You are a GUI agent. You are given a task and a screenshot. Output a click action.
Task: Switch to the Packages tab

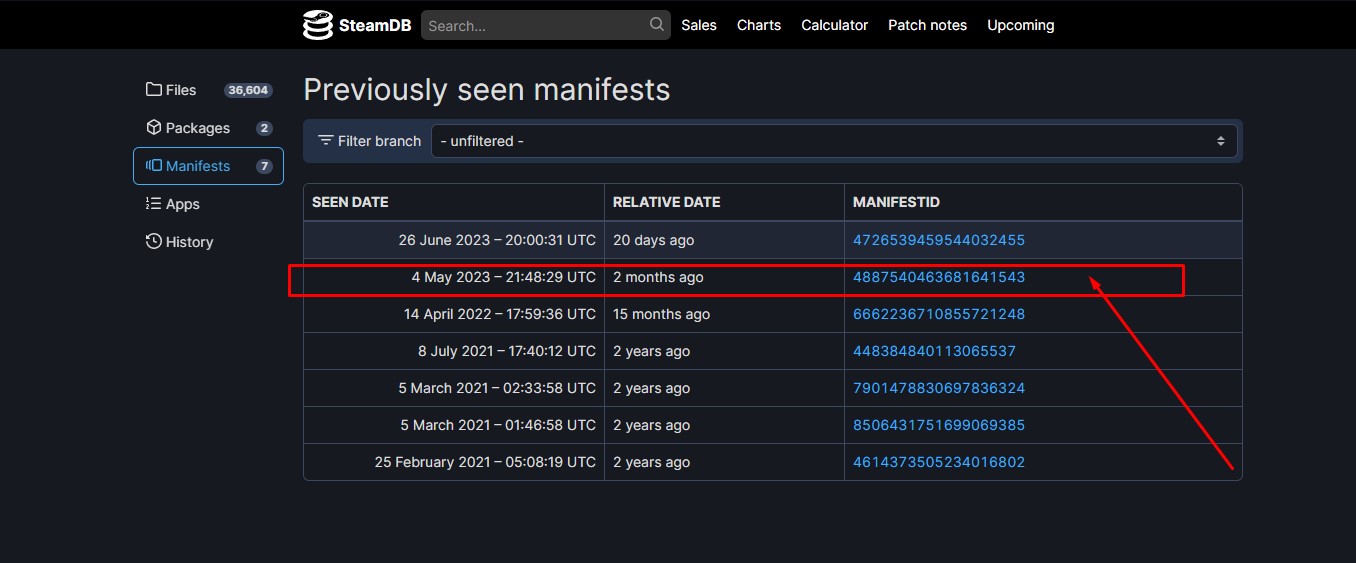pos(208,128)
